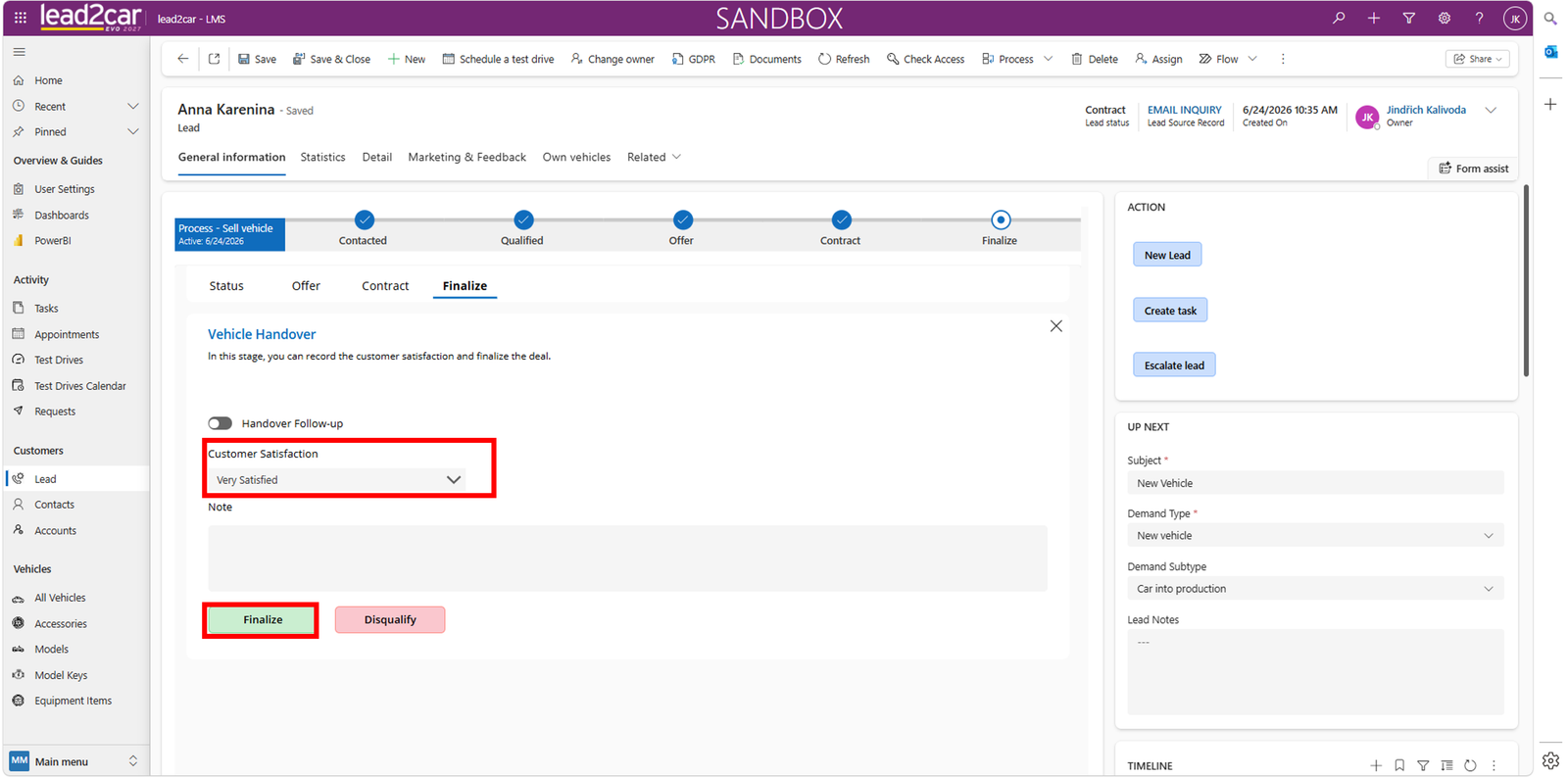Open Outlook icon in right side pane
The image size is (1568, 777).
(x=1550, y=52)
